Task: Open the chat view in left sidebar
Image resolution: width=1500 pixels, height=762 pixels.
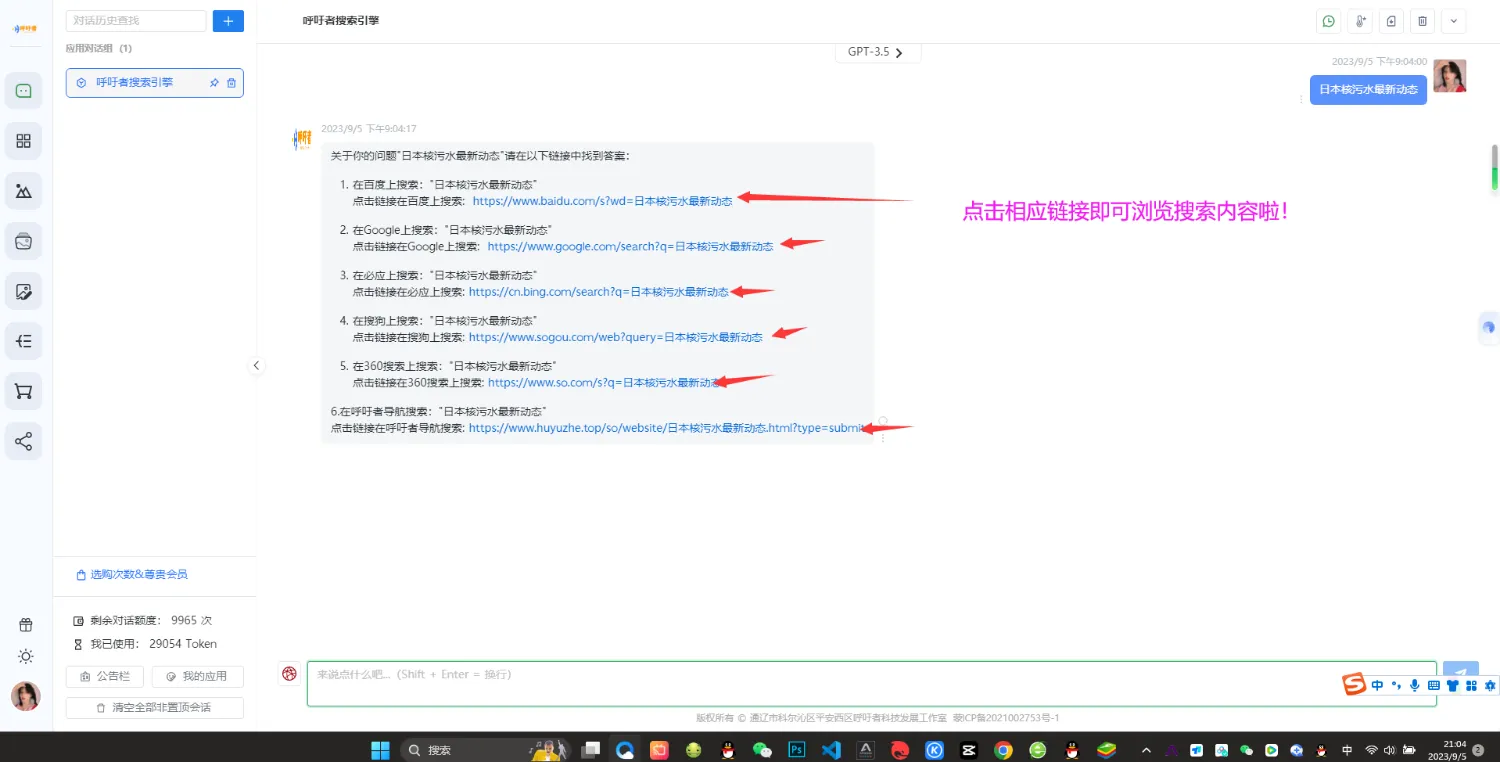Action: coord(23,91)
